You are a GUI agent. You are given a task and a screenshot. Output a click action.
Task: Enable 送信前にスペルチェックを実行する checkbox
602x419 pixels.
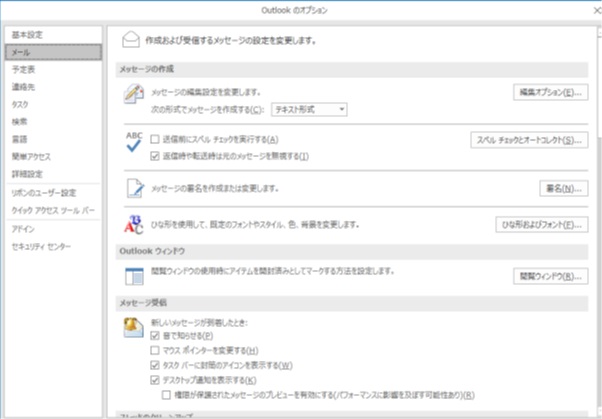tap(154, 139)
